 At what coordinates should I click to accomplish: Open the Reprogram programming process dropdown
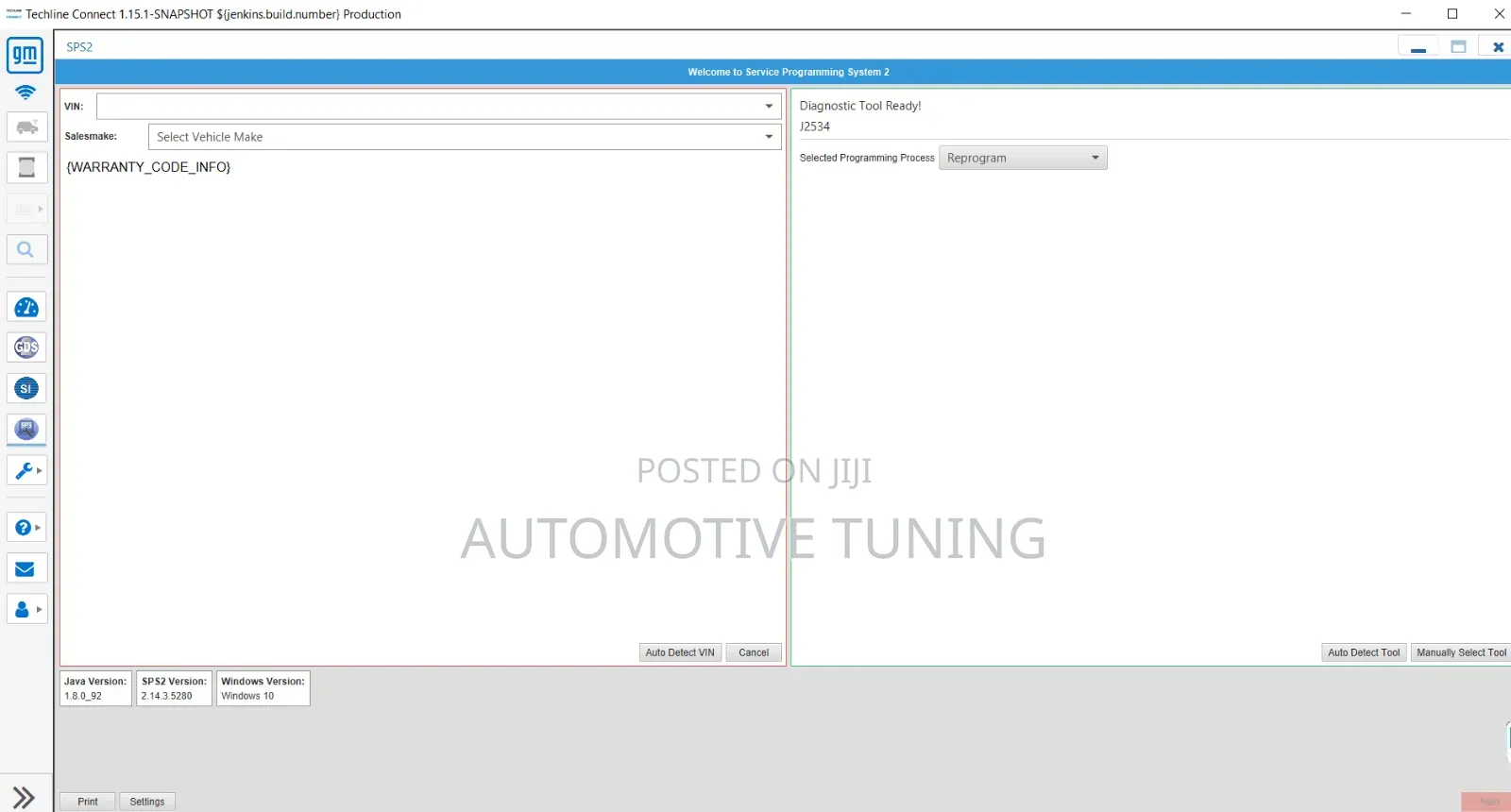(x=1023, y=158)
